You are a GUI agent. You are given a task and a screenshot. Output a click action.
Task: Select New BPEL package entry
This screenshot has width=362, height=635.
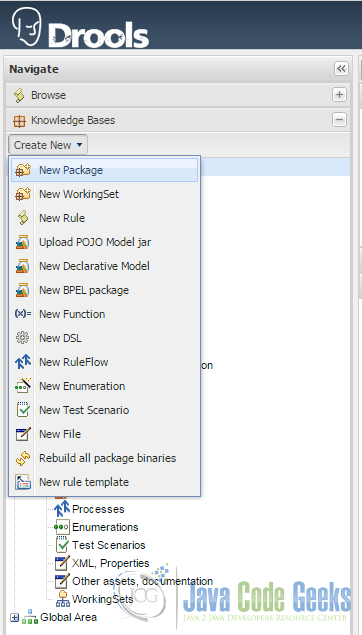[x=104, y=290]
